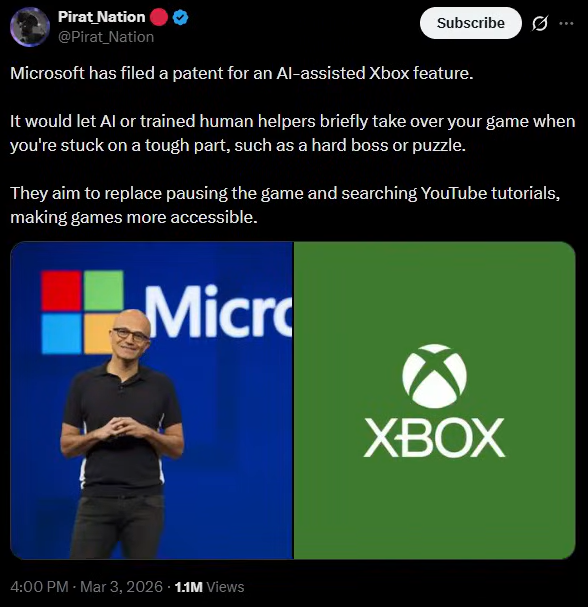
Task: Click the white XBOX wordmark
Action: [434, 437]
